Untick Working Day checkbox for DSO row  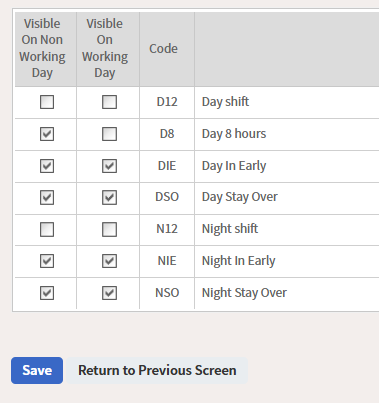click(109, 197)
